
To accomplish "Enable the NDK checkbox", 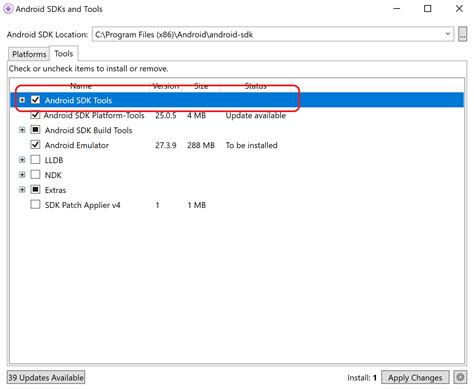I will click(x=35, y=175).
